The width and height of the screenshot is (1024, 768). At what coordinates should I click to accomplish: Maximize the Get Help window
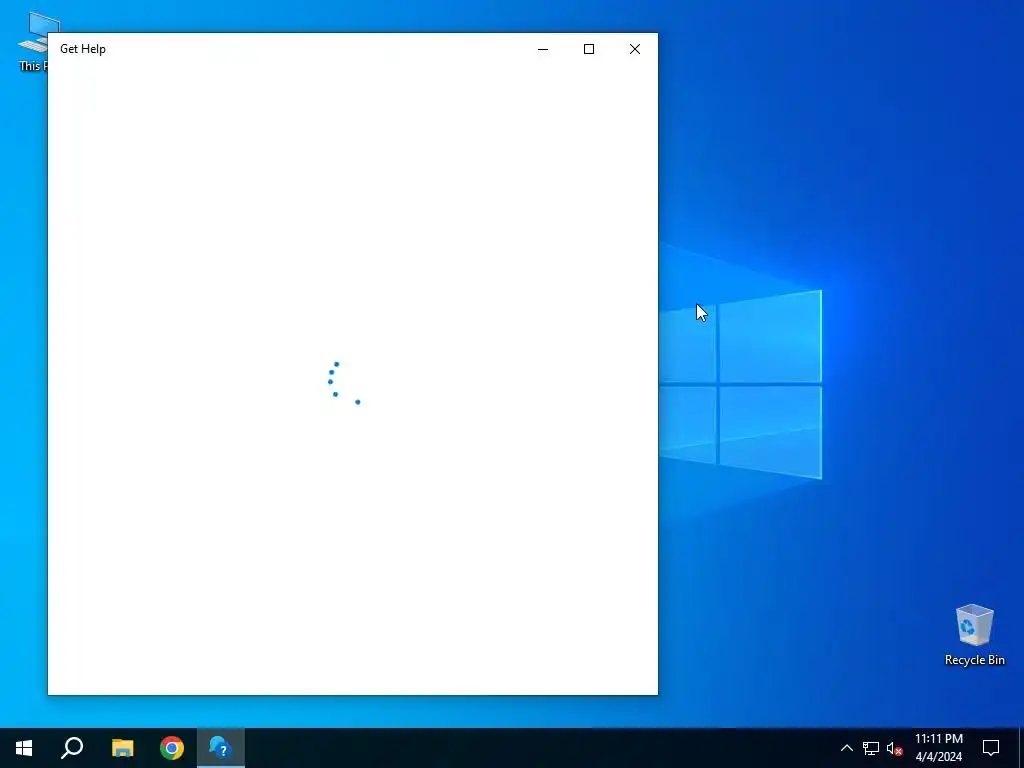click(x=589, y=49)
